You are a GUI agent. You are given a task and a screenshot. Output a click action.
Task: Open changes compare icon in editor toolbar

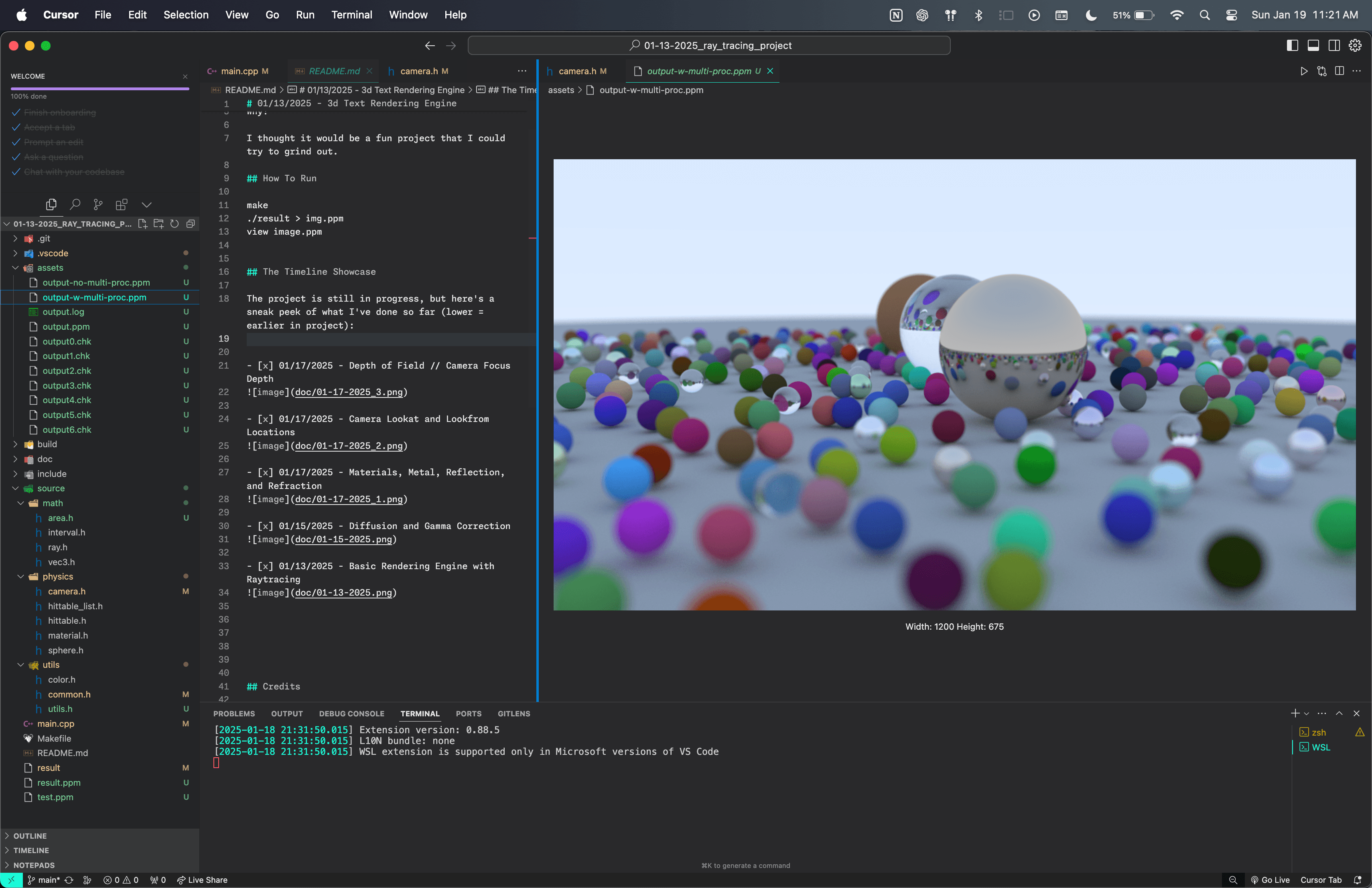[x=1322, y=71]
